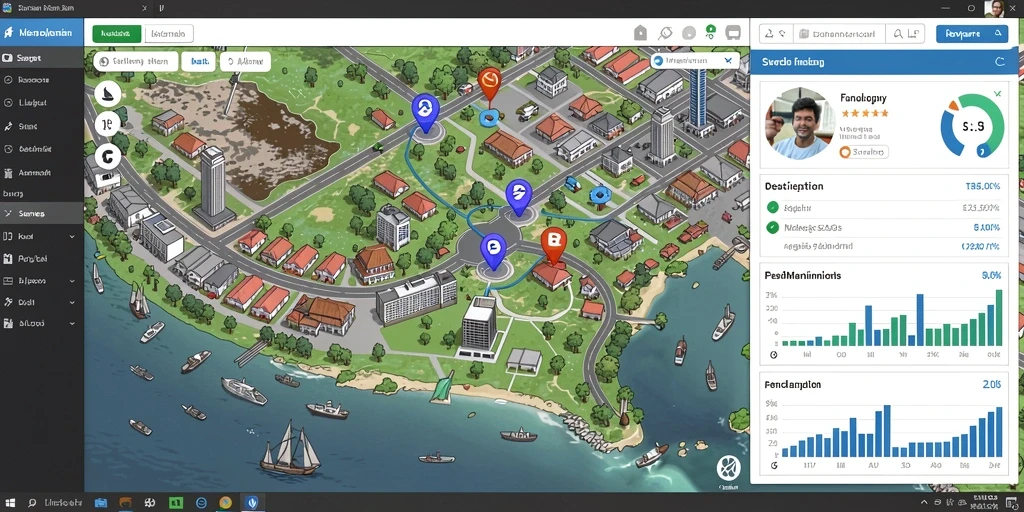The width and height of the screenshot is (1024, 512).
Task: Click the donut gauge showing S:9
Action: (972, 126)
